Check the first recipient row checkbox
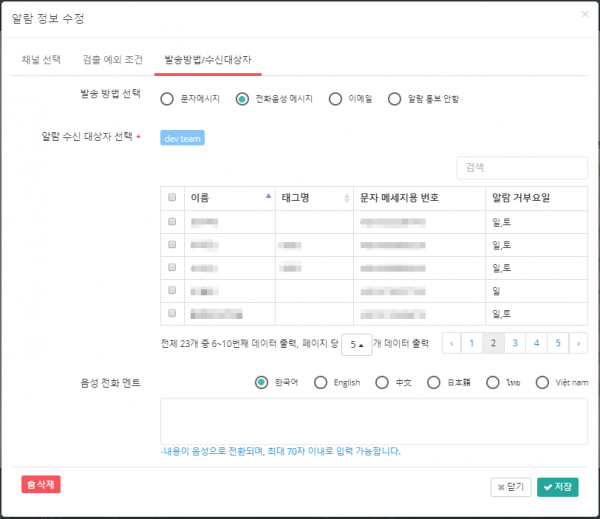This screenshot has width=600, height=519. [x=172, y=222]
